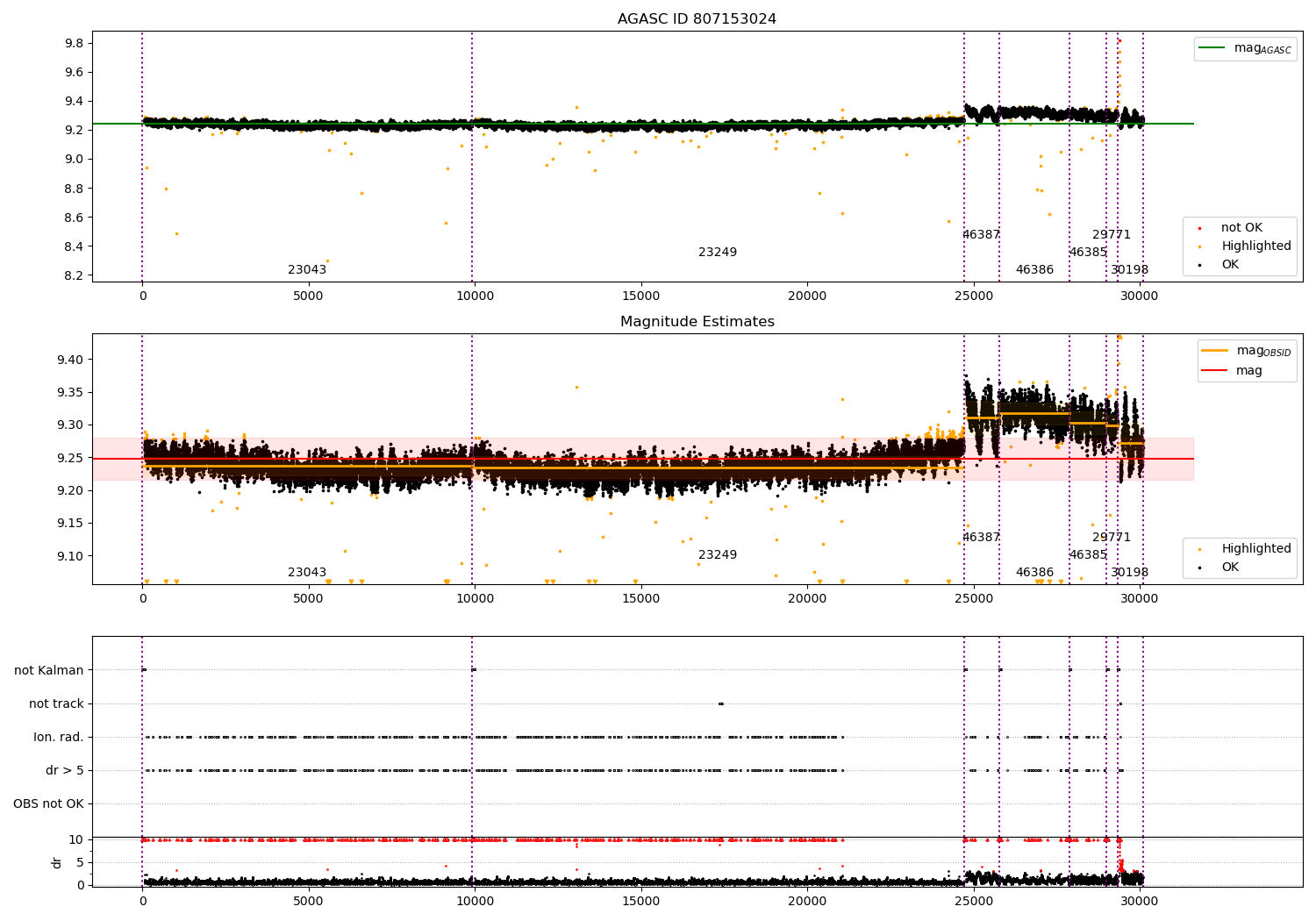Screen dimensions: 1316x921
Task: Click obsid label 23043 in Magnitude Estimates plot
Action: click(307, 573)
